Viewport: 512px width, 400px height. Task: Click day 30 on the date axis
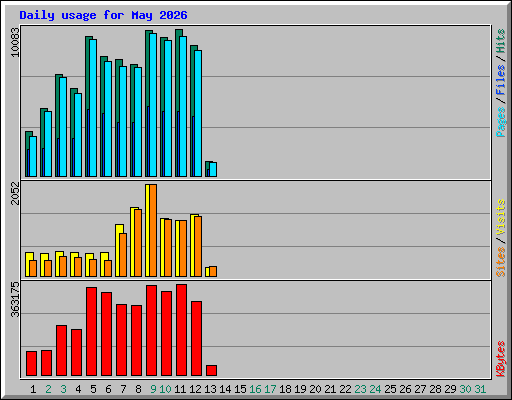(465, 389)
